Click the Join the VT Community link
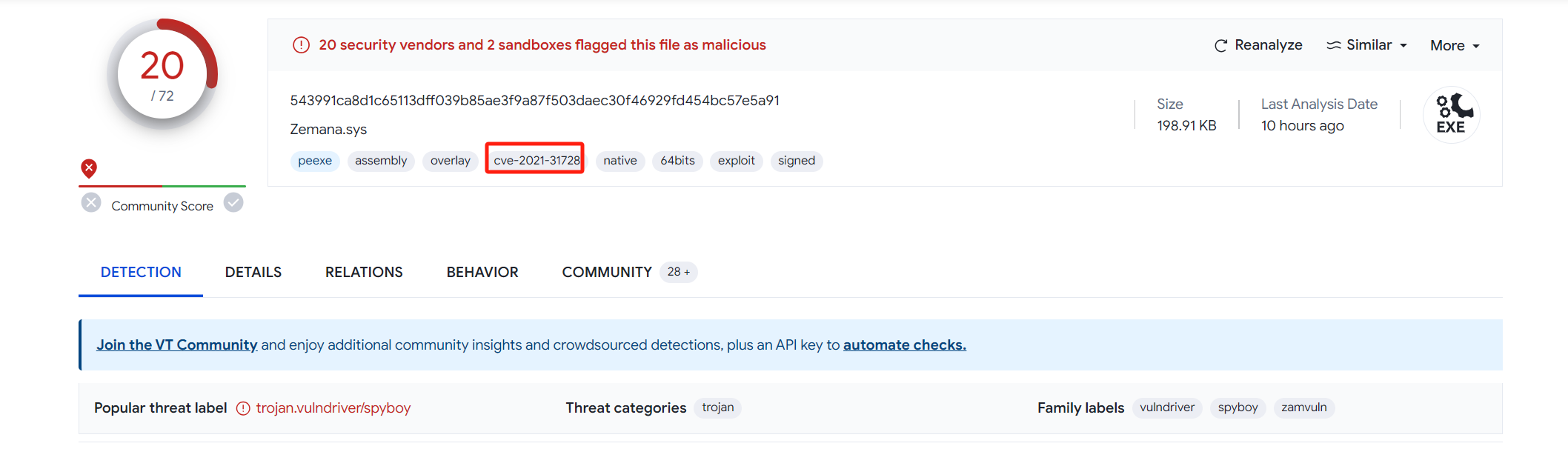The image size is (1568, 449). point(177,345)
